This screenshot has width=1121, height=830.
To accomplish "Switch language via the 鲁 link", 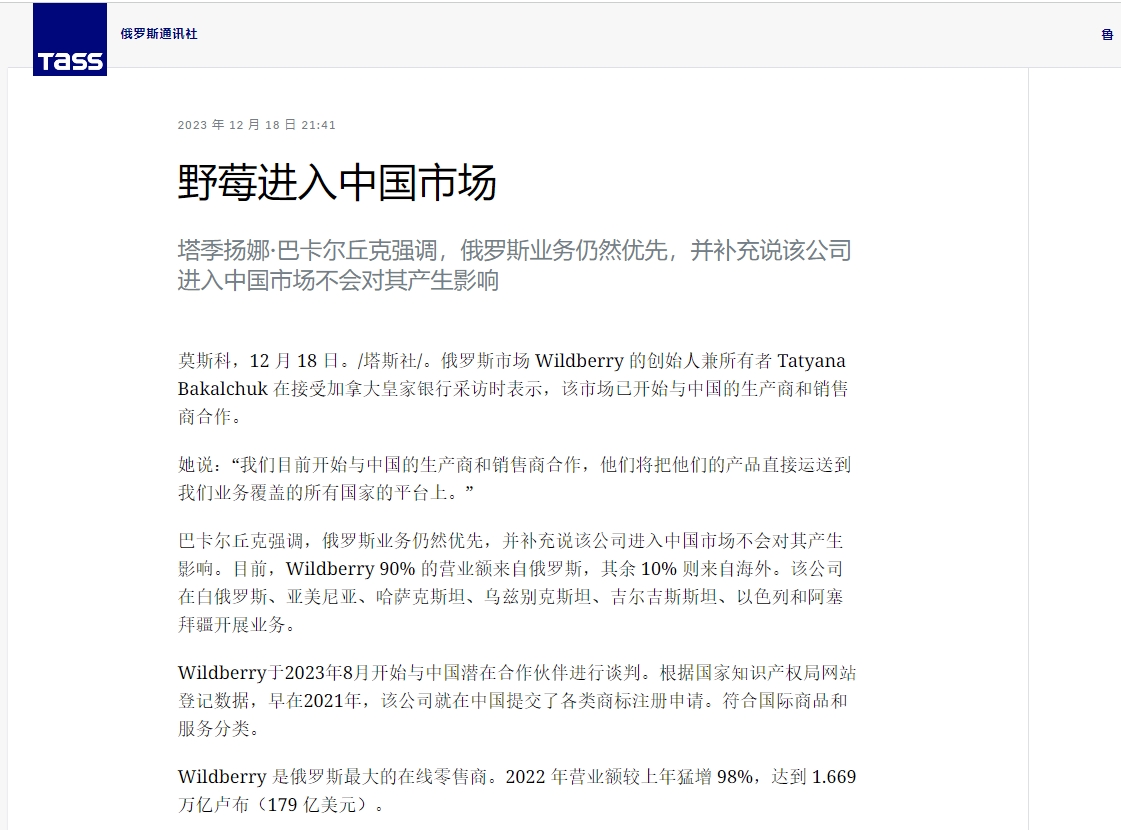I will coord(1107,35).
